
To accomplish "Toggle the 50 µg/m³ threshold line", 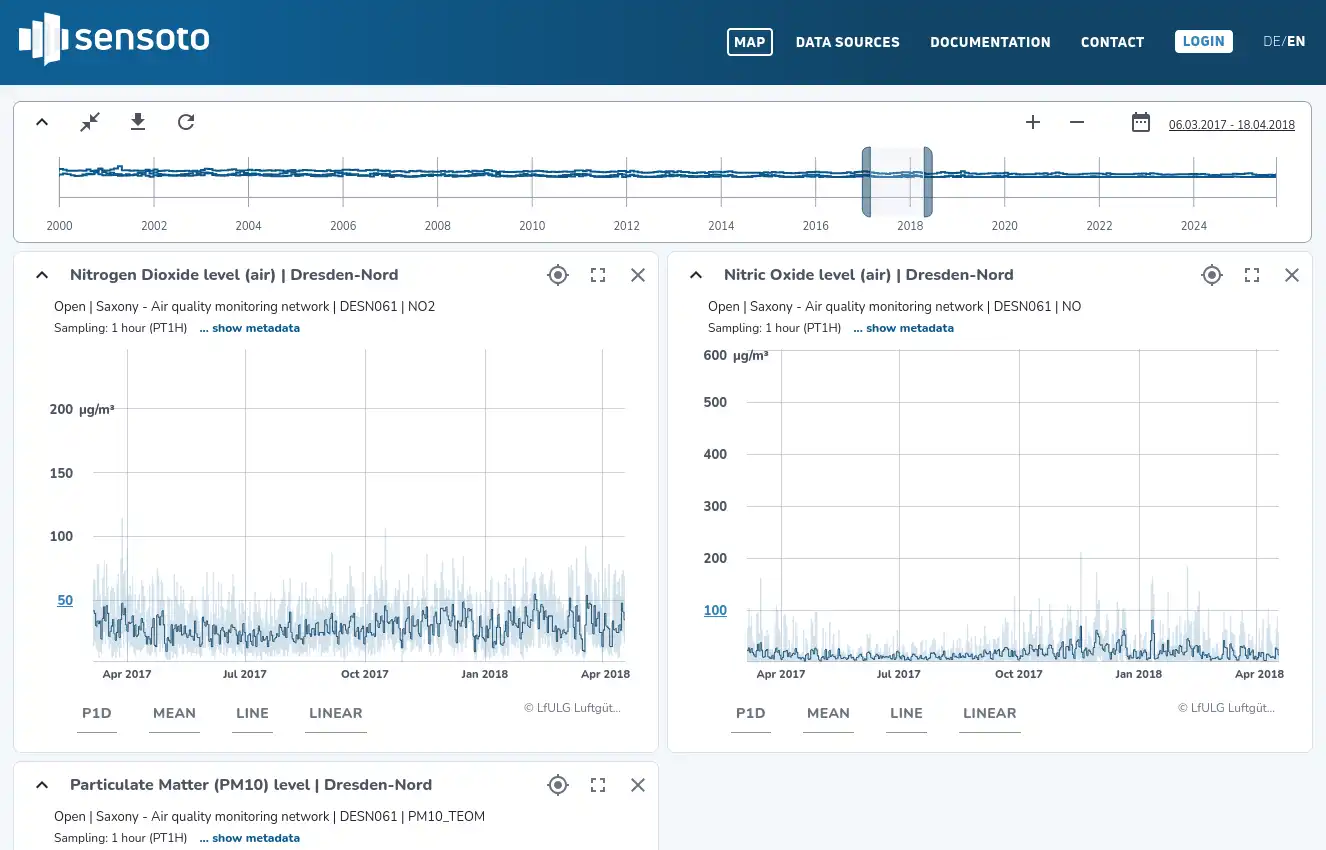I will 65,600.
